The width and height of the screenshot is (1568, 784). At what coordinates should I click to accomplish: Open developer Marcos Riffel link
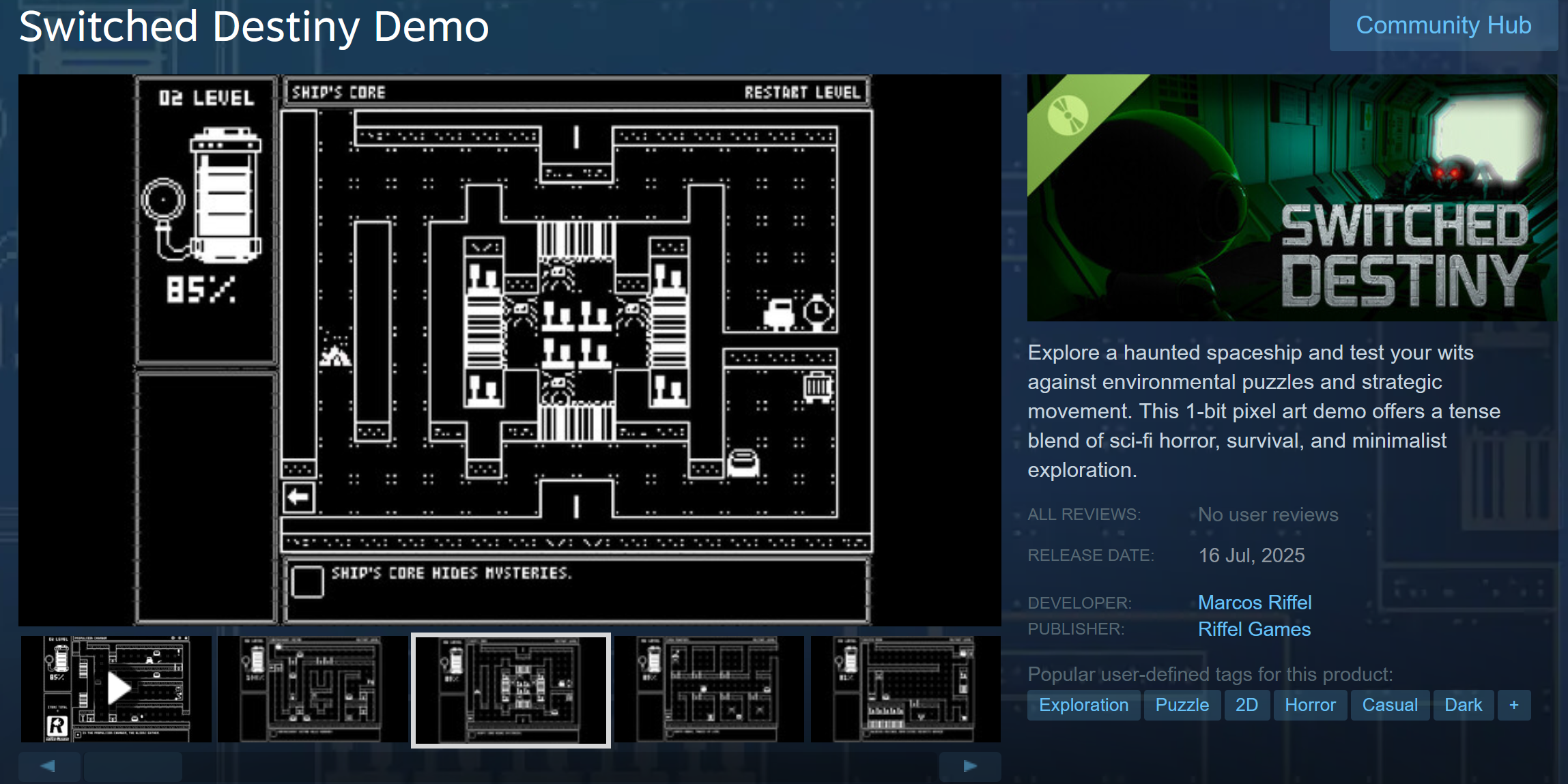click(1255, 602)
